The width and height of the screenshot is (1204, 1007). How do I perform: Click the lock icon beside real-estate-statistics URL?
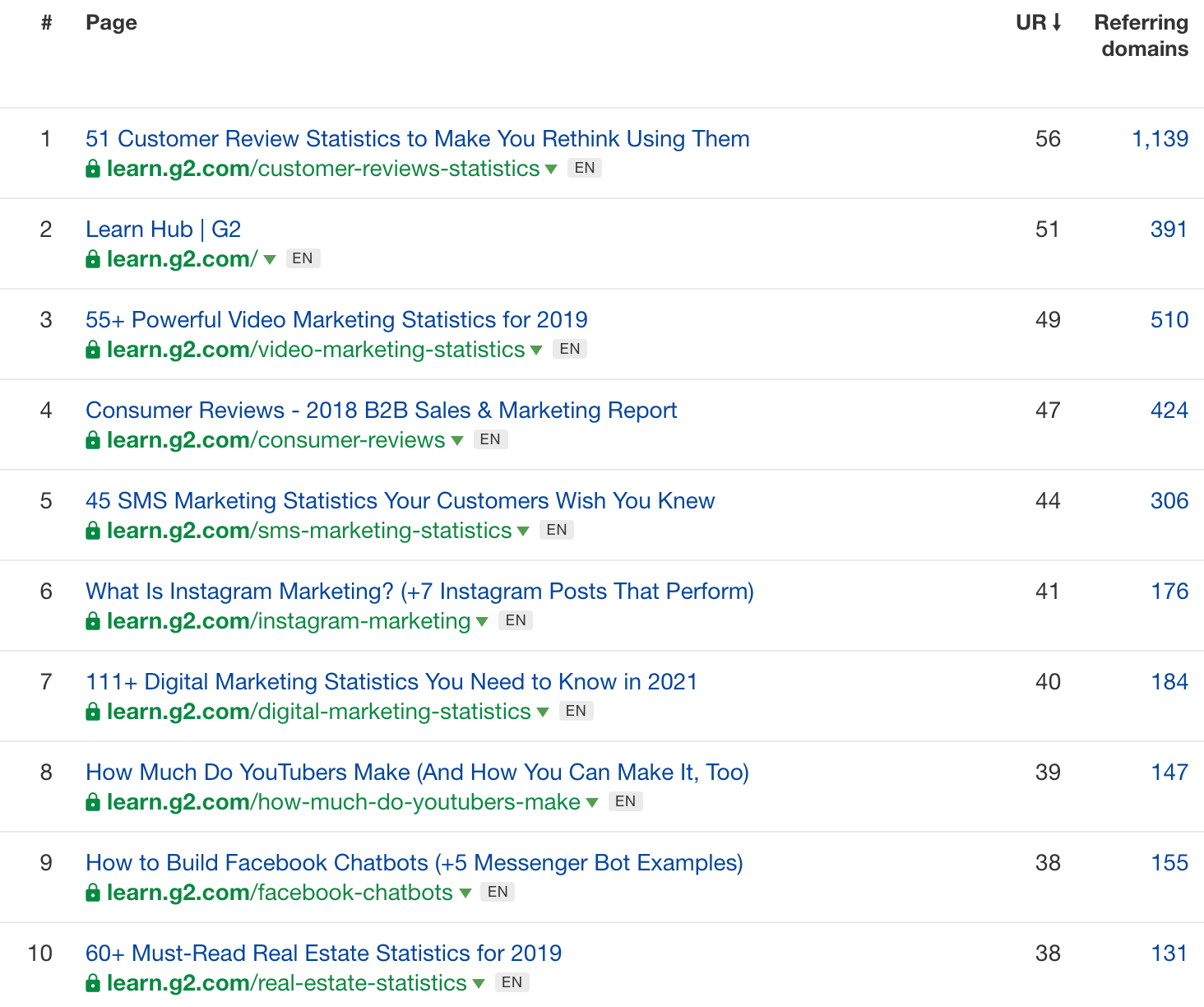92,982
